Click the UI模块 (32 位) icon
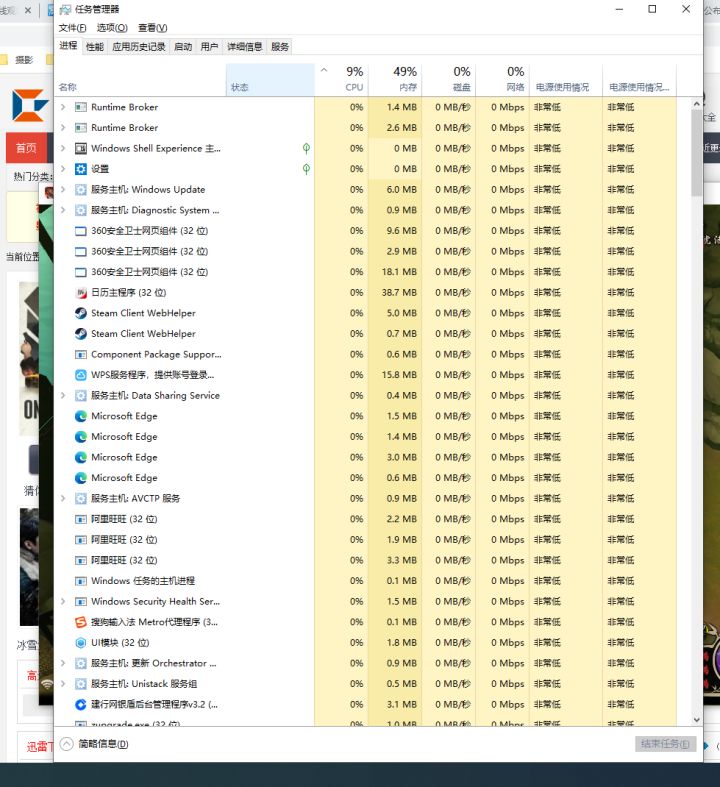 coord(80,643)
